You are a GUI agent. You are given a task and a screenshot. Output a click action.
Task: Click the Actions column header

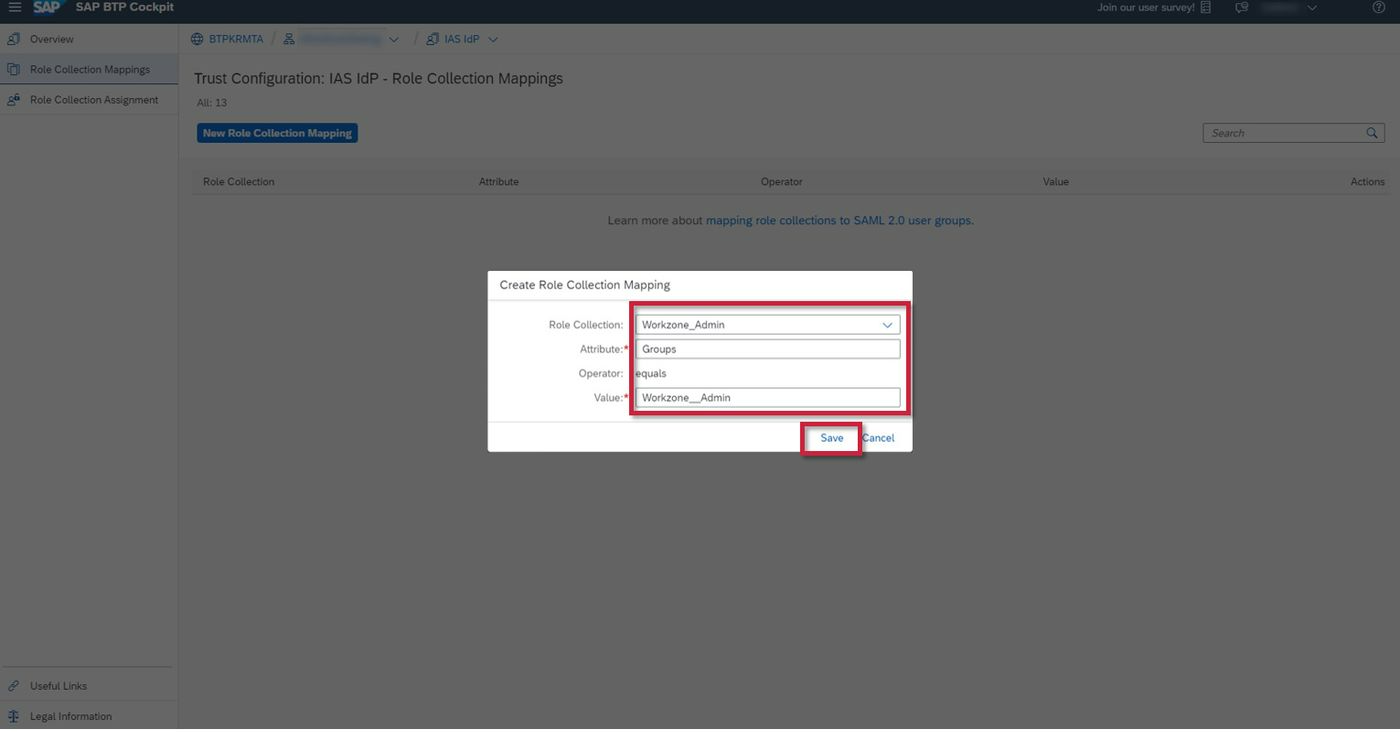[1367, 182]
